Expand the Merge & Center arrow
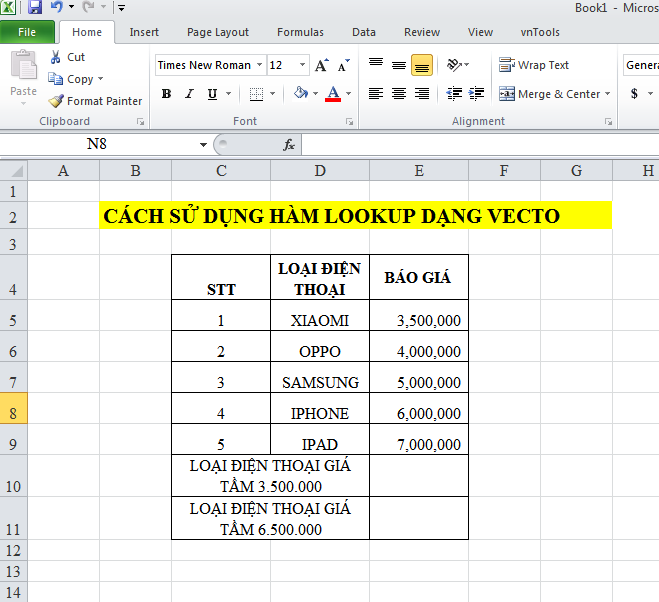The width and height of the screenshot is (659, 602). click(607, 93)
